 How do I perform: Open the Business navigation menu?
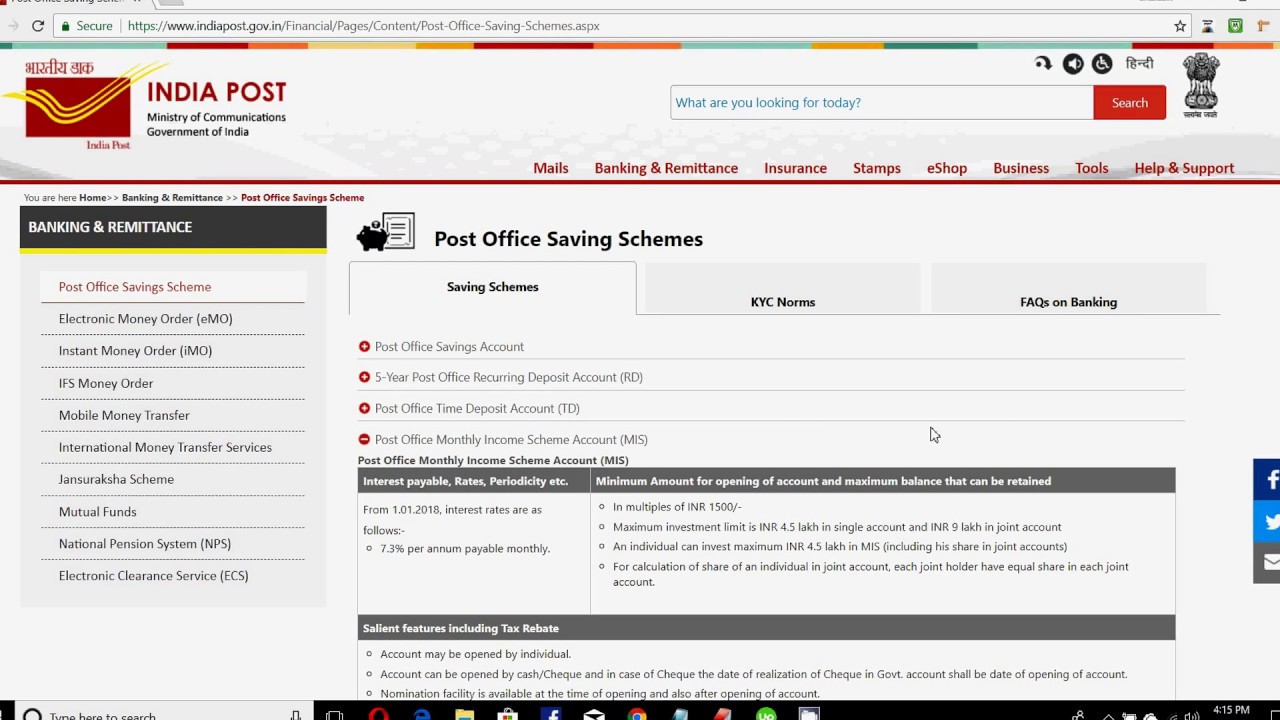point(1021,168)
